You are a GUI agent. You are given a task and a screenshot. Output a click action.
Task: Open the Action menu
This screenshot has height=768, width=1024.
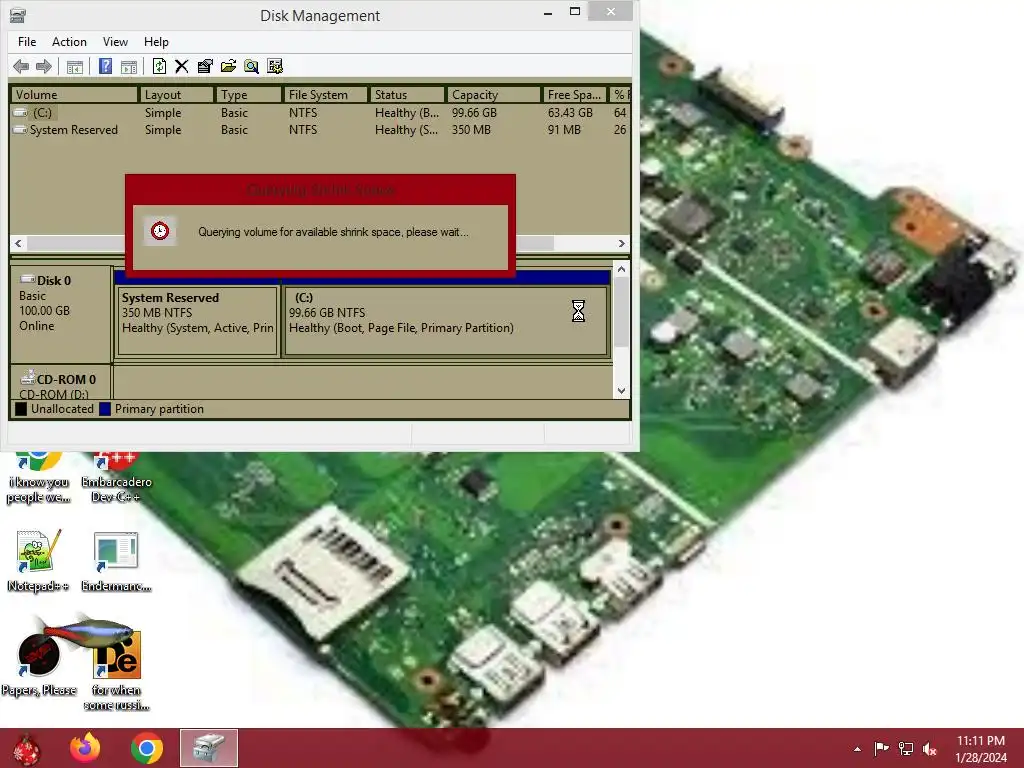pos(69,42)
